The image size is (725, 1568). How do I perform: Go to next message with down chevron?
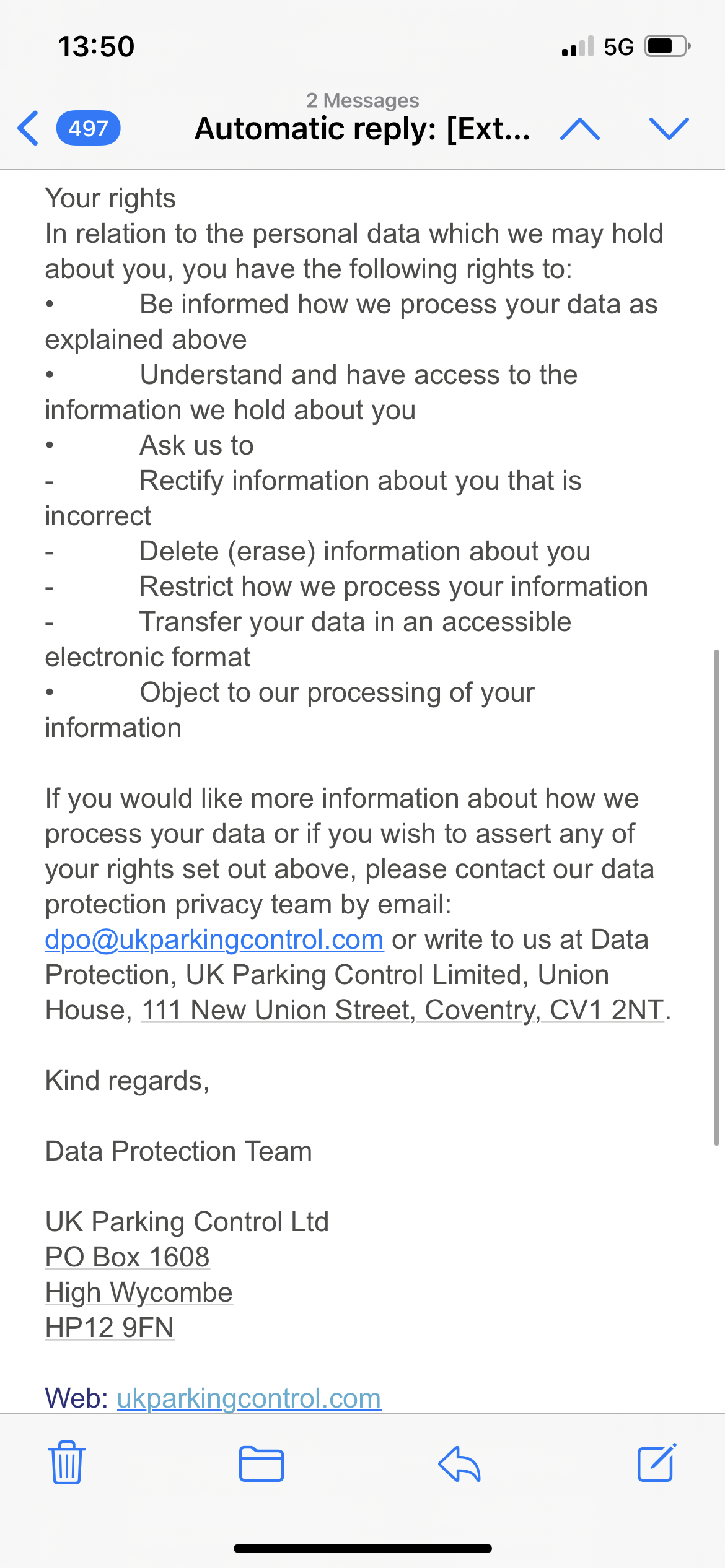[x=669, y=128]
